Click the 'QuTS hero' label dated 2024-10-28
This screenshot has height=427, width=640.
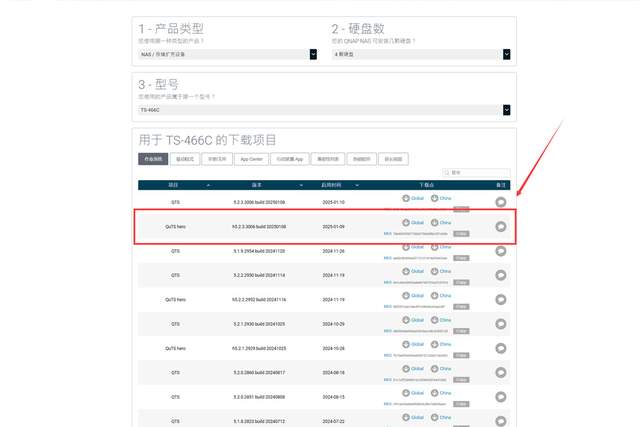[x=176, y=348]
